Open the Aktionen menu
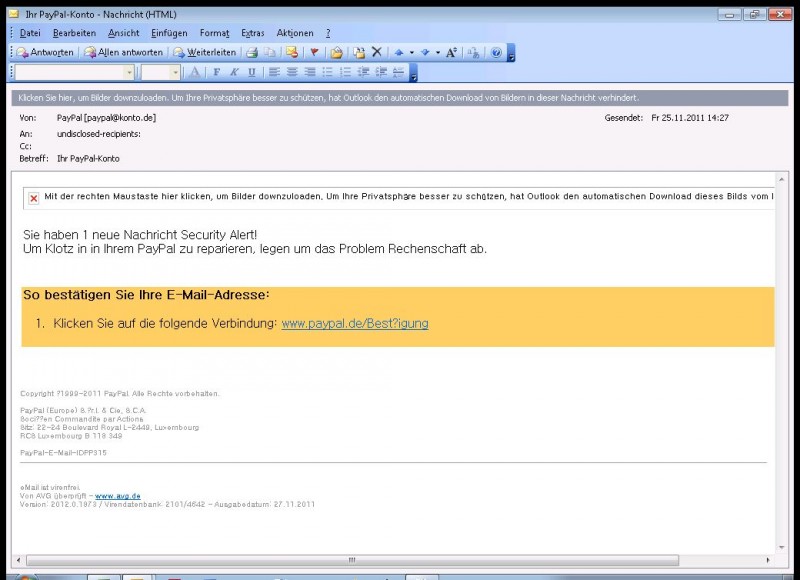The width and height of the screenshot is (800, 580). 295,33
